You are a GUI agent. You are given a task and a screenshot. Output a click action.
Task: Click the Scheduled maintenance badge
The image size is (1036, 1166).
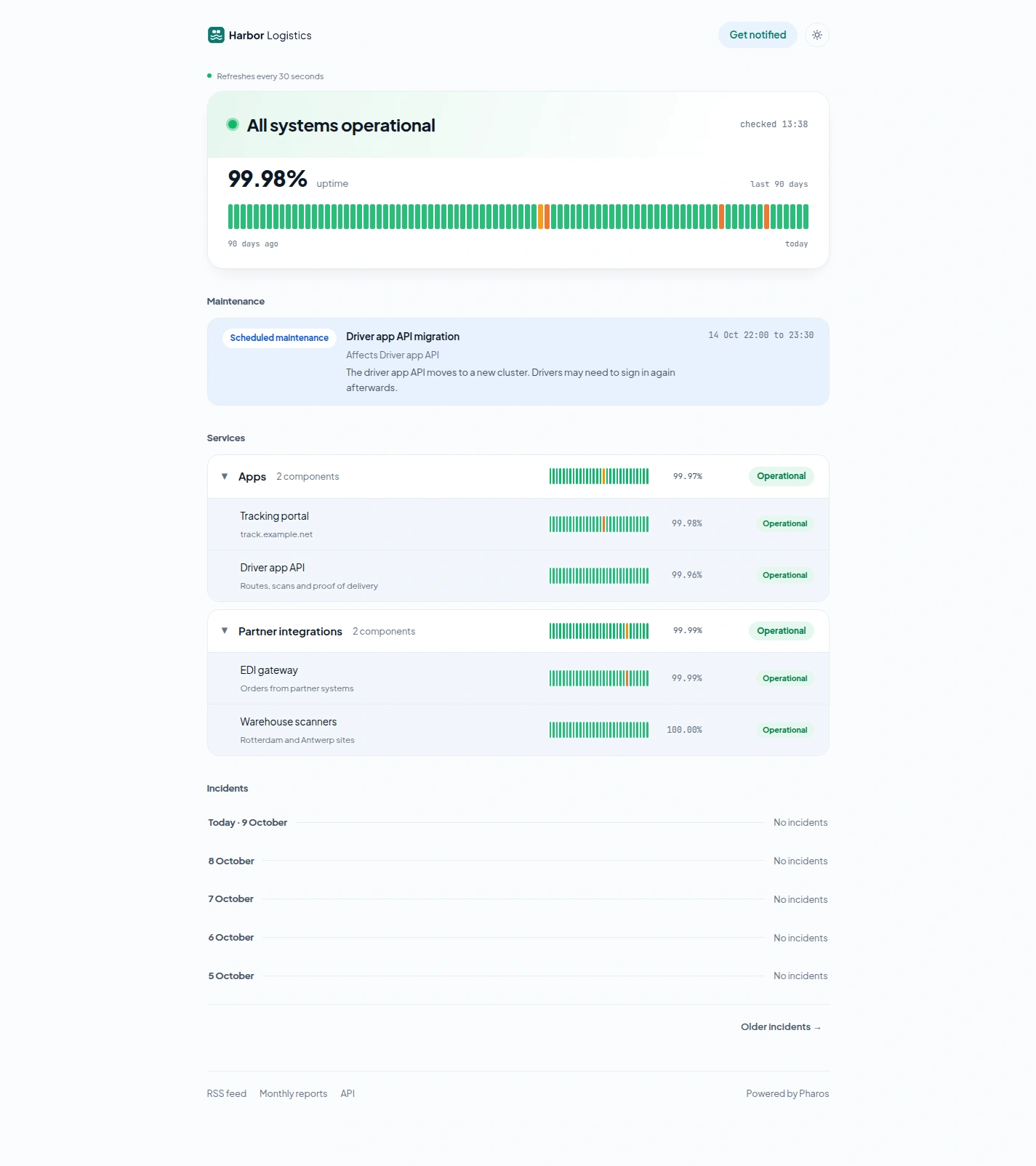279,338
